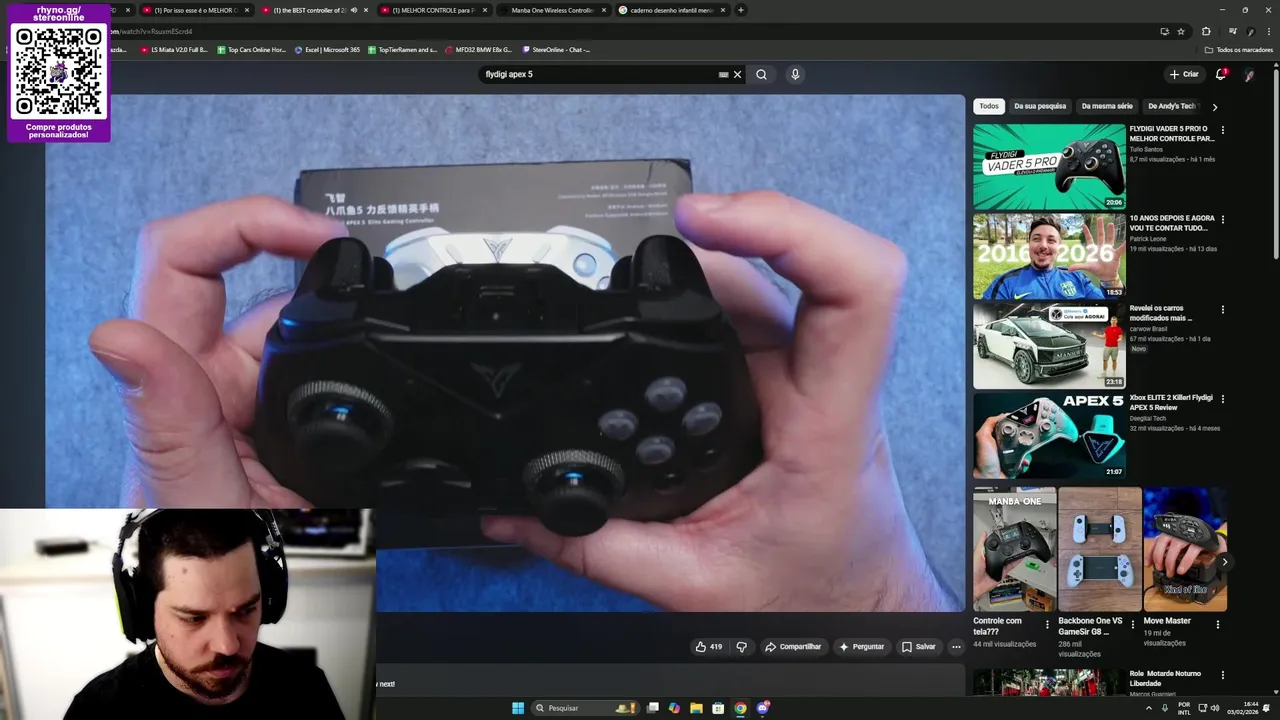Screen dimensions: 1280x720
Task: Open the StereOnline - Chat bookmark
Action: 556,49
